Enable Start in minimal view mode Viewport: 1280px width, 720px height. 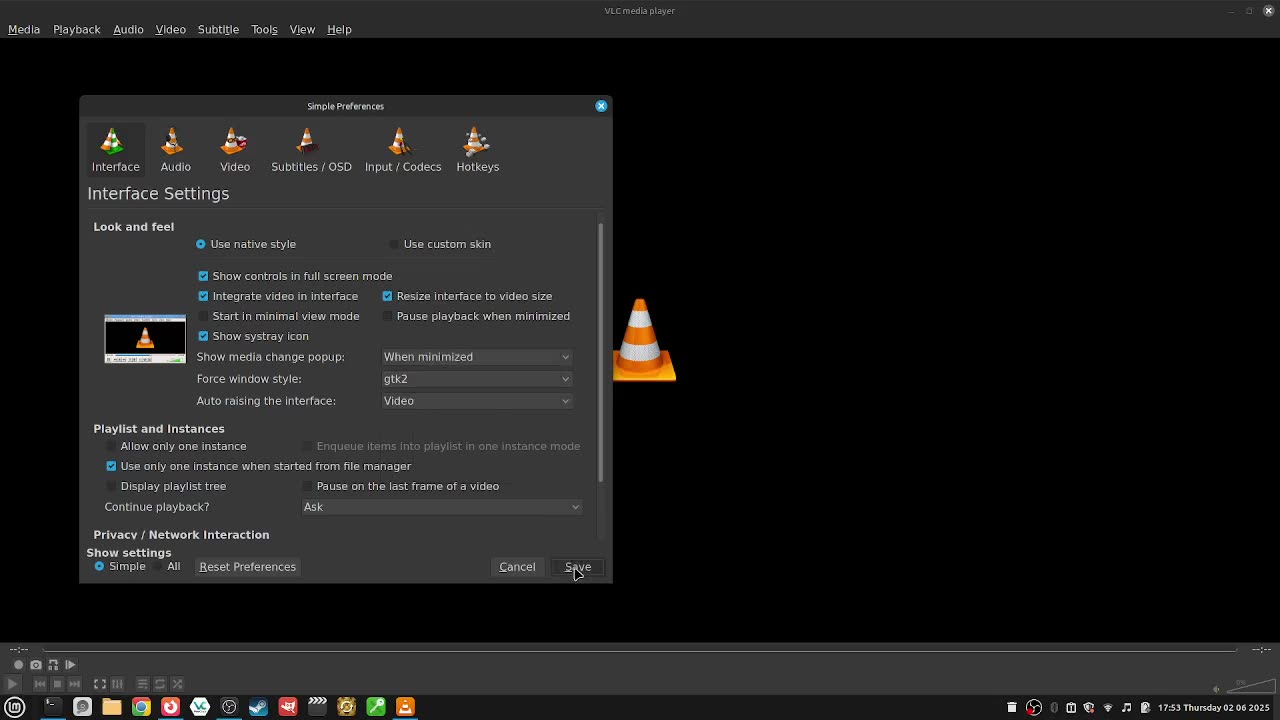click(279, 316)
